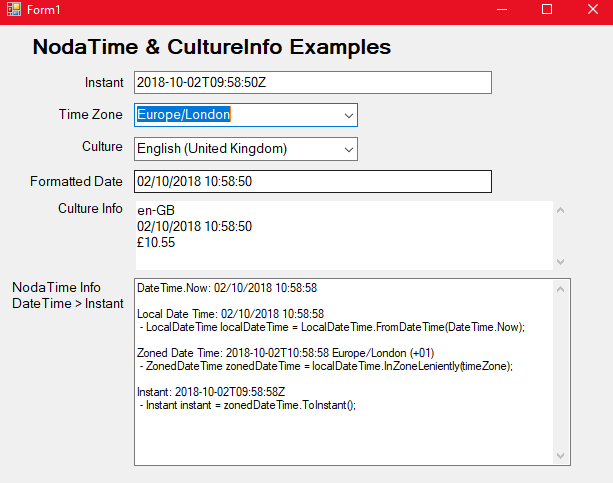Screen dimensions: 613x483
Task: Click the Local Date Time line
Action: [x=231, y=314]
